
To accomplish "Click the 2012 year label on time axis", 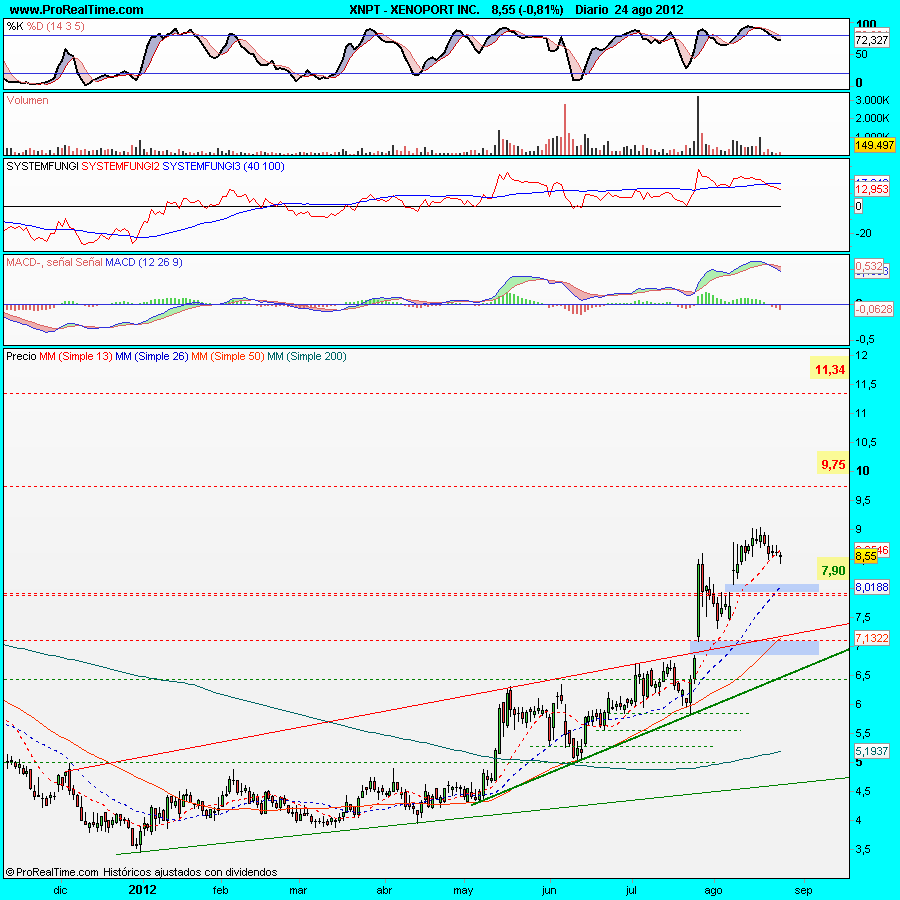I will (142, 890).
